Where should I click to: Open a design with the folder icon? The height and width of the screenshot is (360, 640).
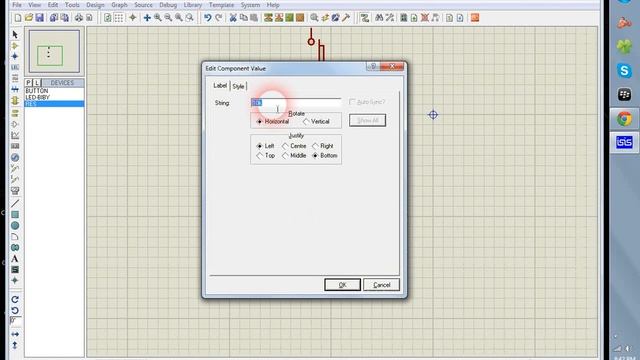tap(29, 18)
